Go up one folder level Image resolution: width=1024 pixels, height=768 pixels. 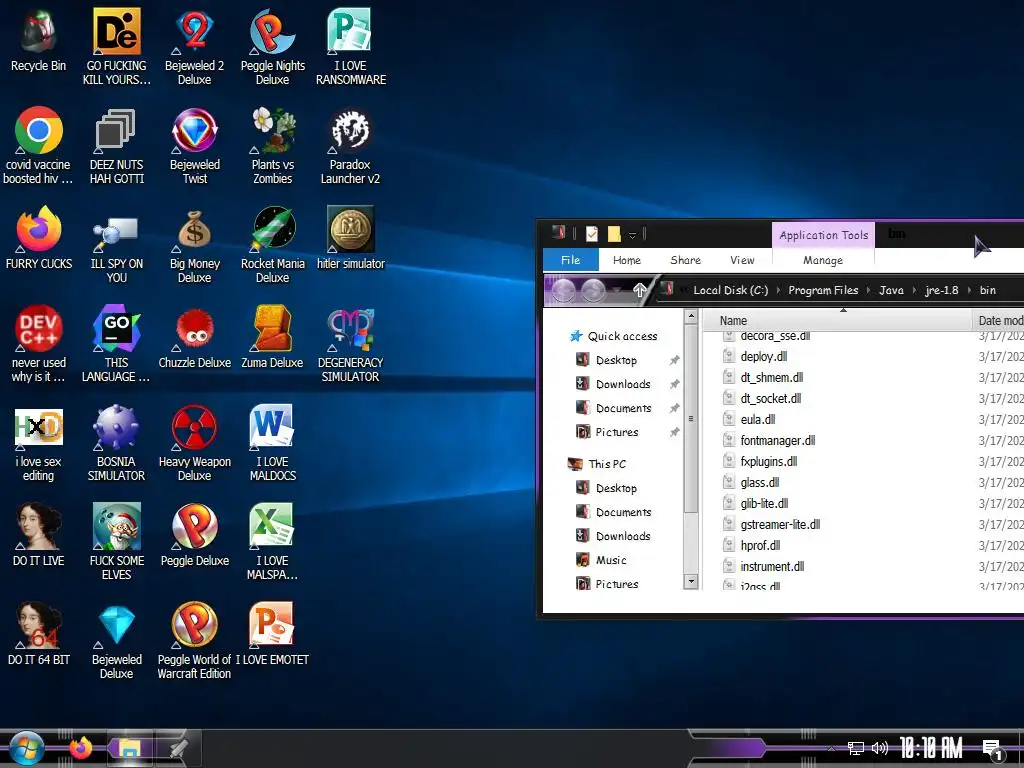[639, 290]
